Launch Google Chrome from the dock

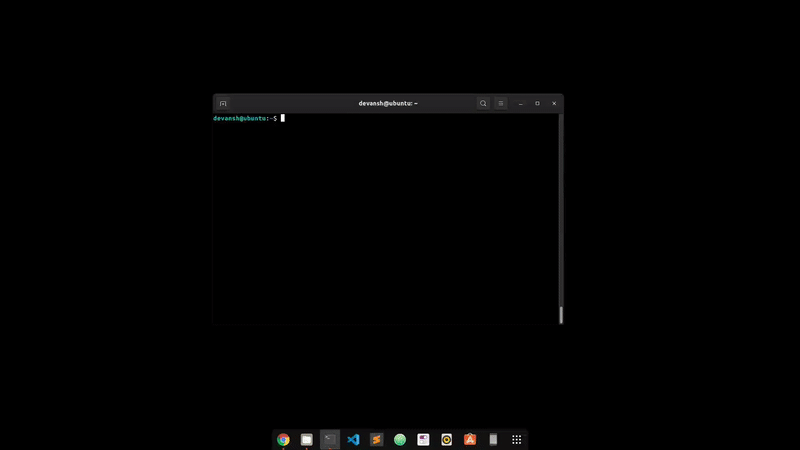(283, 439)
